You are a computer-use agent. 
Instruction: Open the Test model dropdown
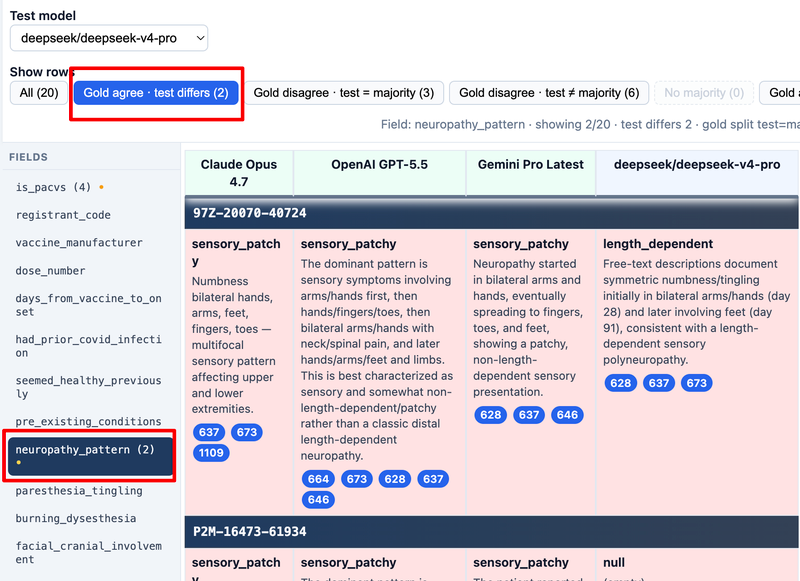pyautogui.click(x=109, y=38)
